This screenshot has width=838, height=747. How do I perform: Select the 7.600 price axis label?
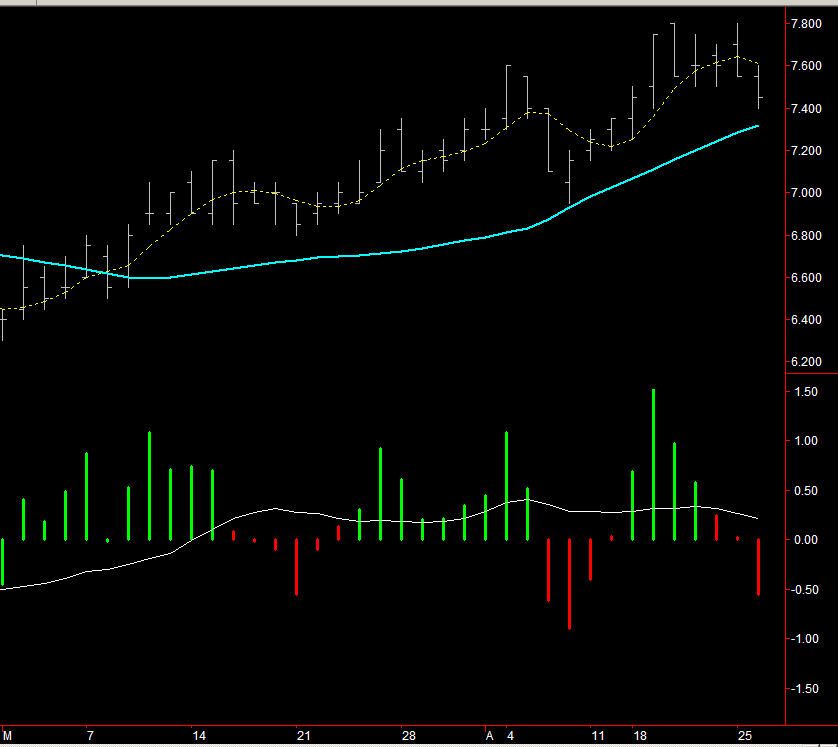coord(806,66)
